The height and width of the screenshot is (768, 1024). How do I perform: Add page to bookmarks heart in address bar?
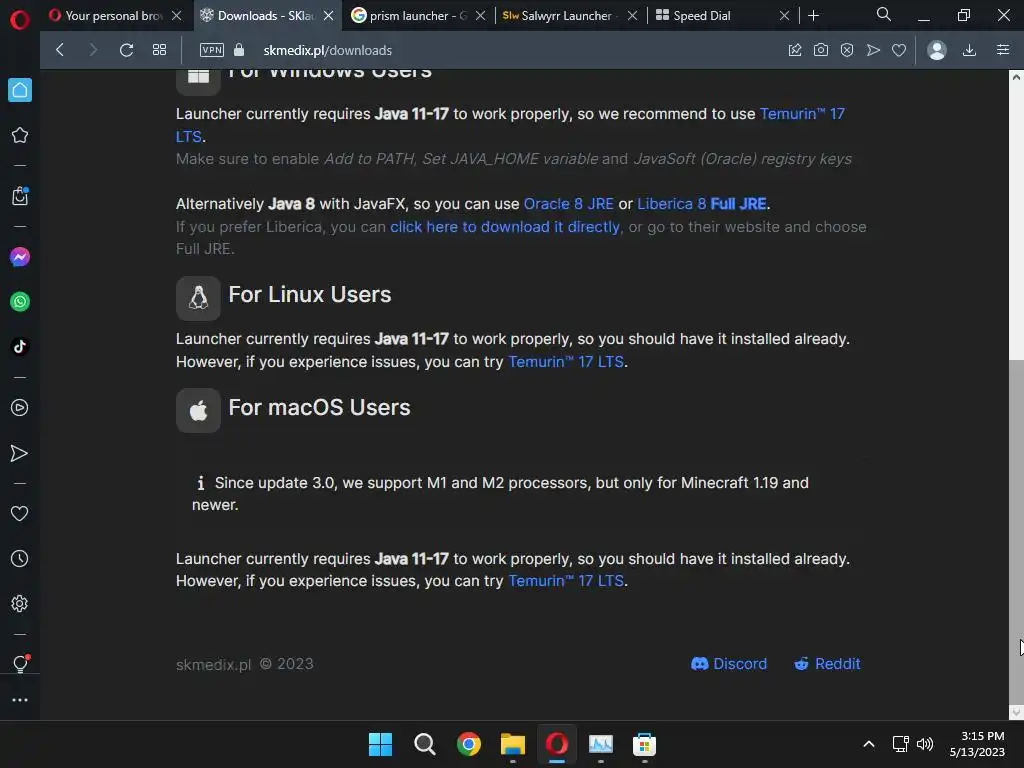[899, 50]
